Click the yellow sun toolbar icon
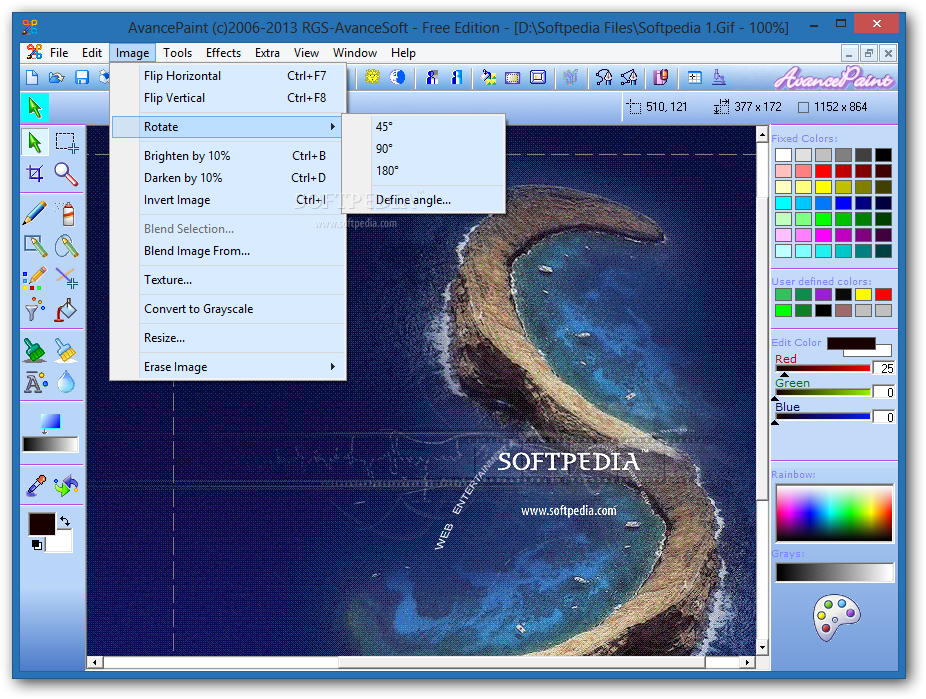 (372, 77)
